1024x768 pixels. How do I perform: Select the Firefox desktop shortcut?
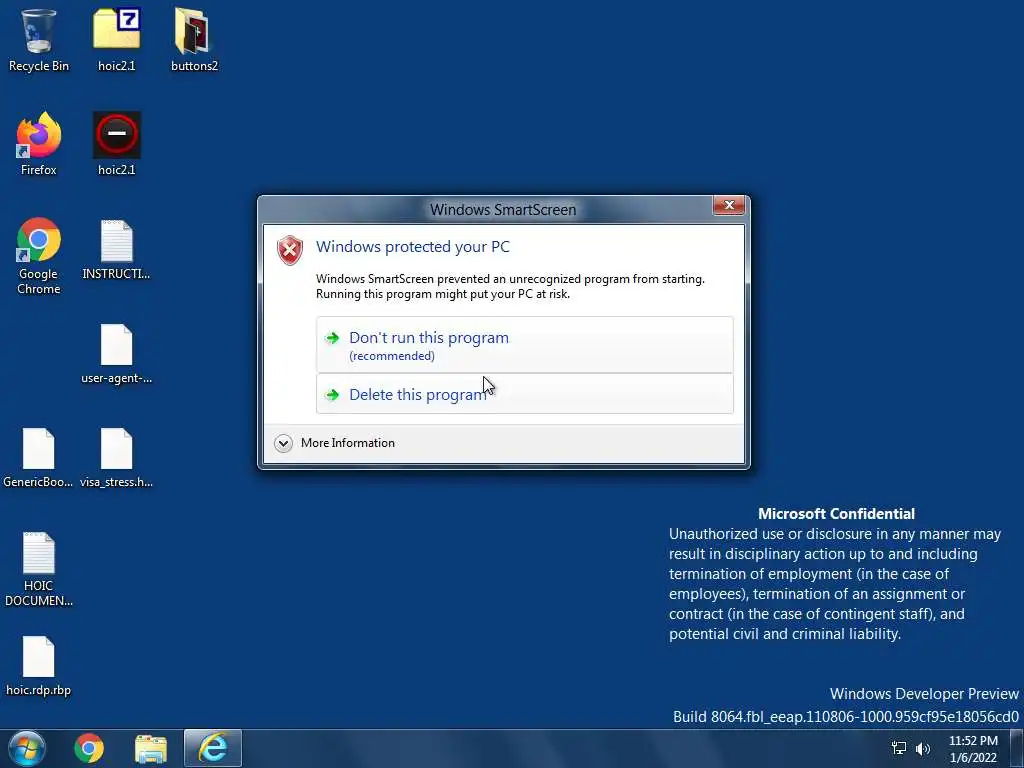[39, 144]
